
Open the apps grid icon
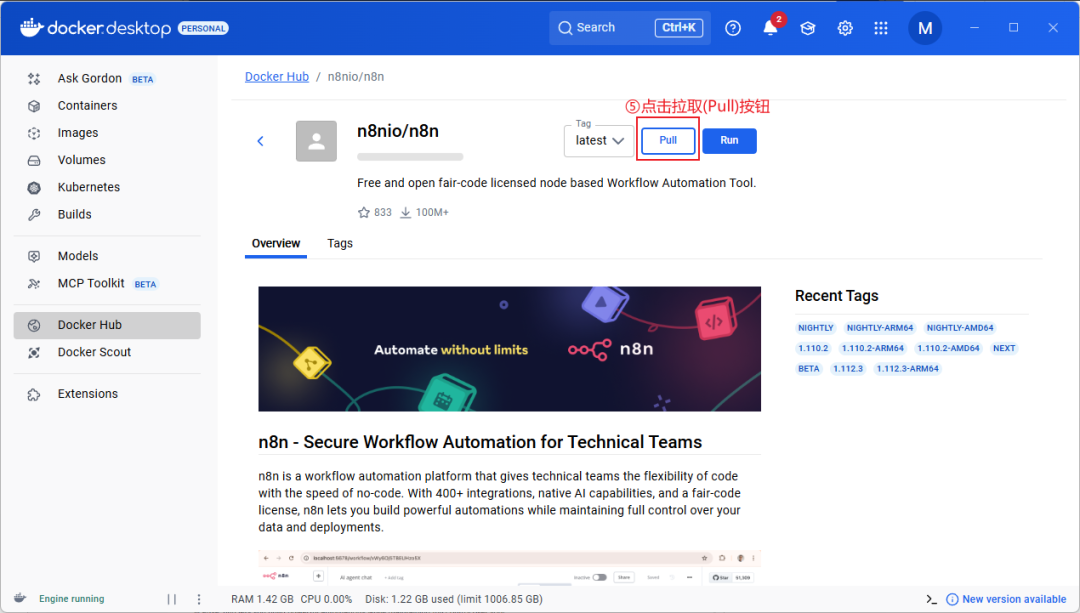(881, 28)
